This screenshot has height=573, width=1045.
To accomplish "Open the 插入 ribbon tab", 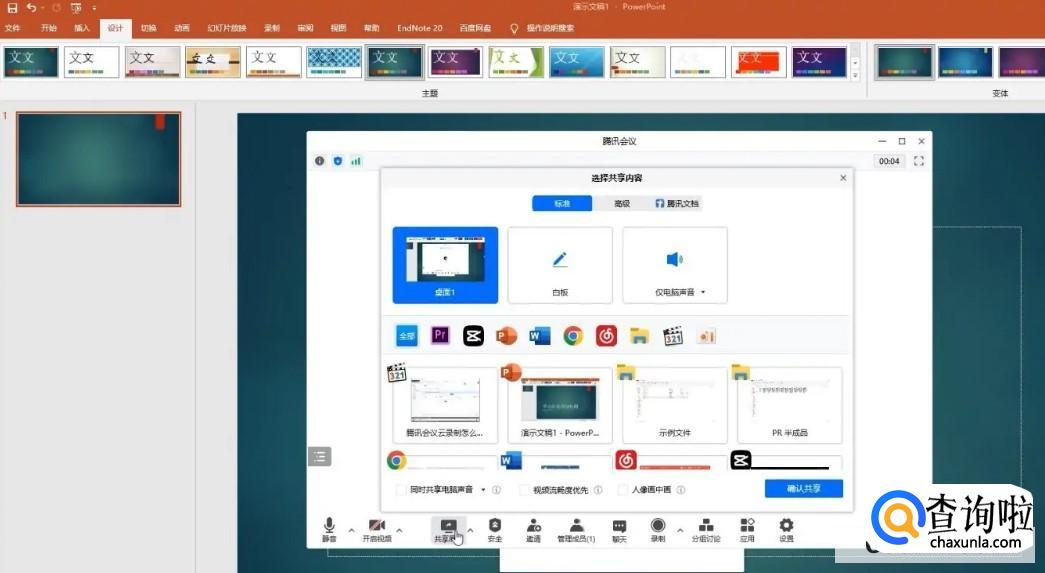I will pos(81,28).
